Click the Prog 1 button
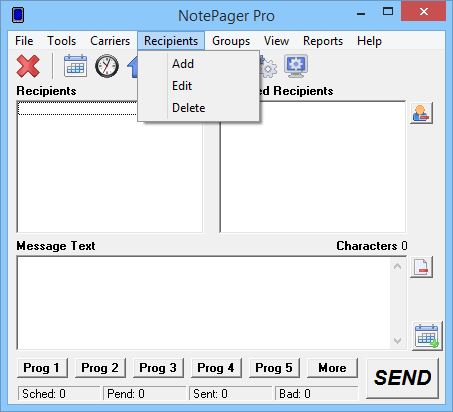The image size is (453, 412). coord(42,368)
